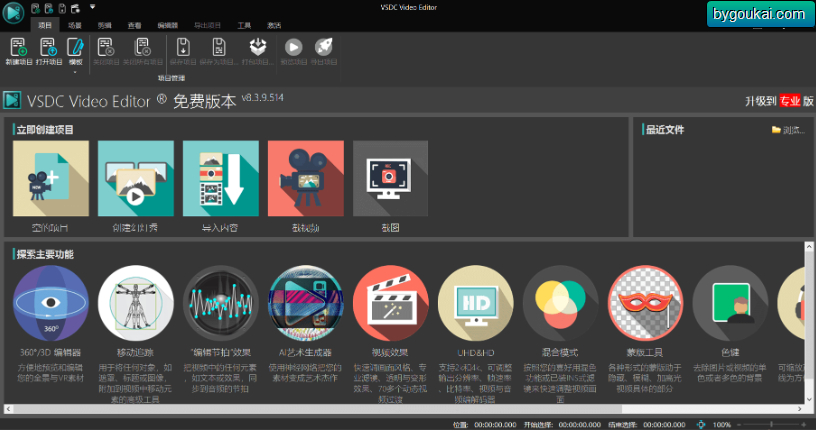This screenshot has width=816, height=431.
Task: Click the 位置 timecode value in status bar
Action: [x=495, y=425]
